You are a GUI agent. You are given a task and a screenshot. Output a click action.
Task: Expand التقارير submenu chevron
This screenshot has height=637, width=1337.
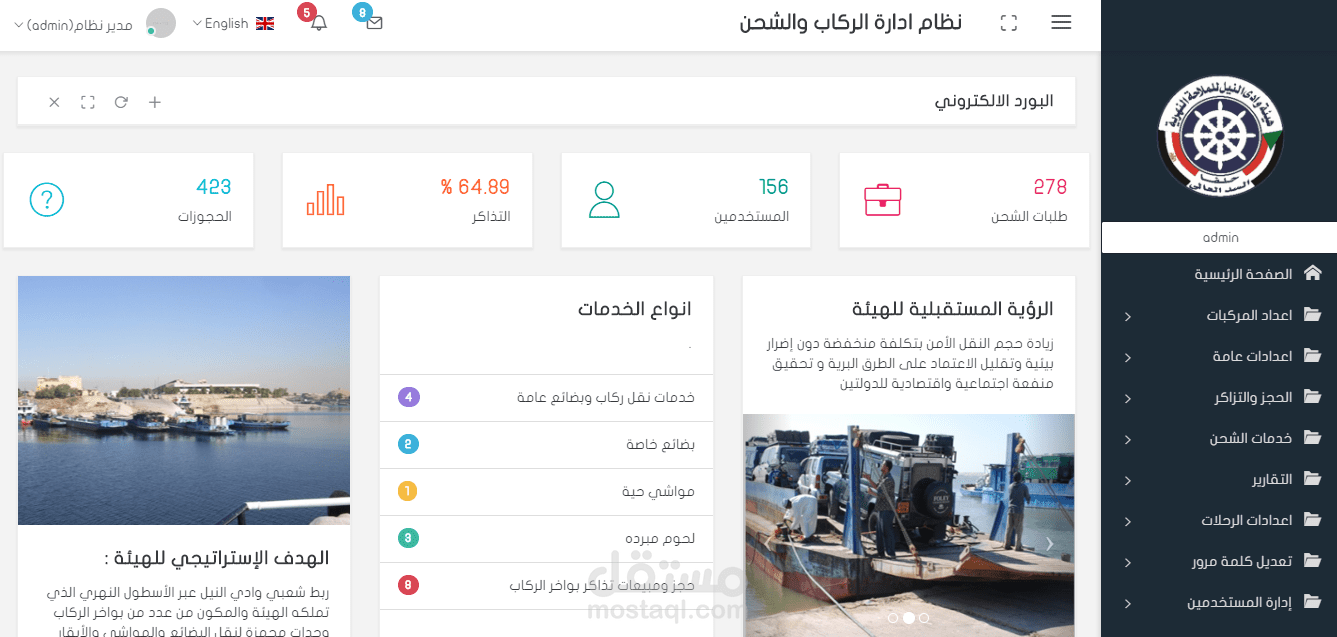(x=1127, y=480)
